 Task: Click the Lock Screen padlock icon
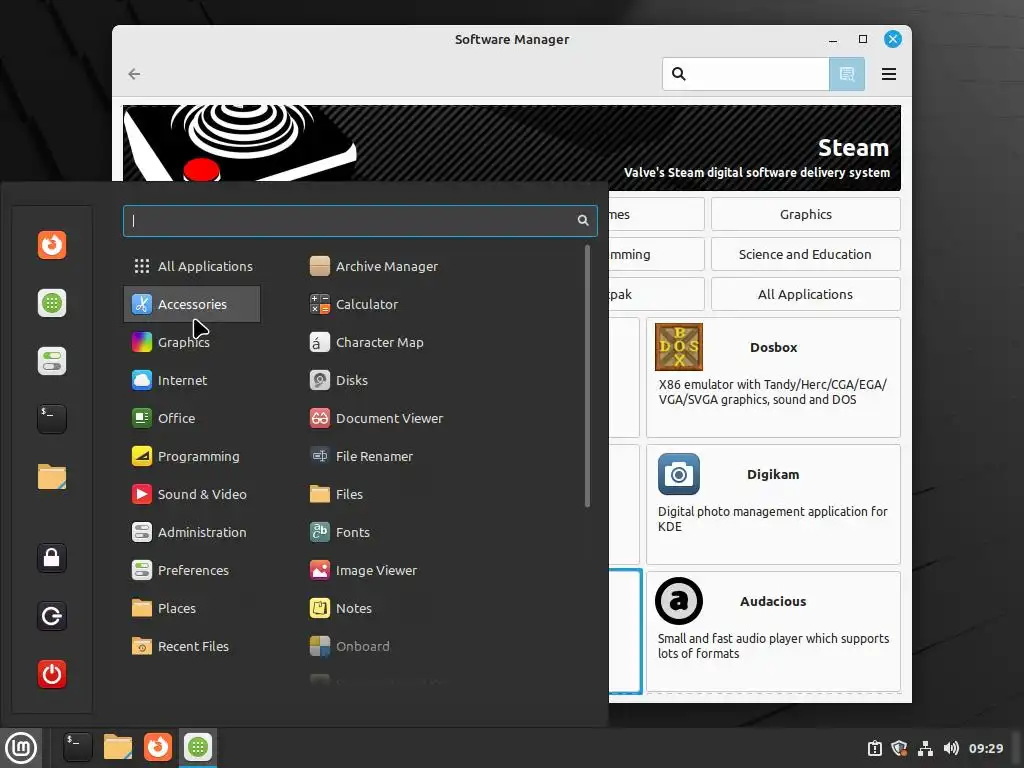[52, 558]
